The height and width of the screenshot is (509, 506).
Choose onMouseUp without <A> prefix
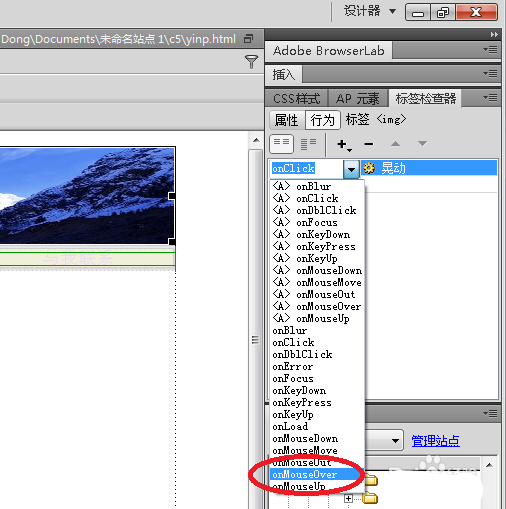(317, 486)
